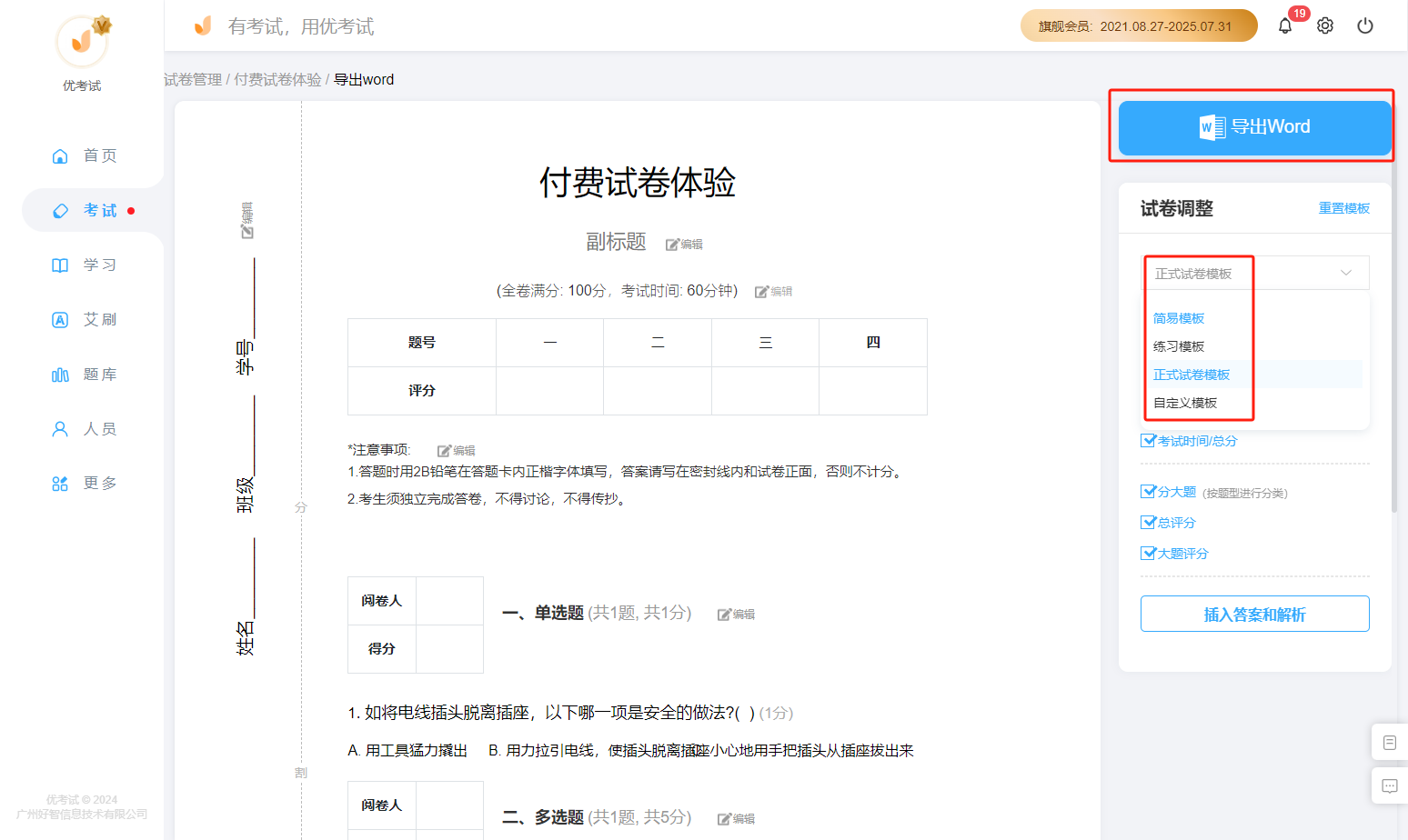Go to 题库 in the sidebar
Image resolution: width=1408 pixels, height=840 pixels.
pyautogui.click(x=100, y=375)
